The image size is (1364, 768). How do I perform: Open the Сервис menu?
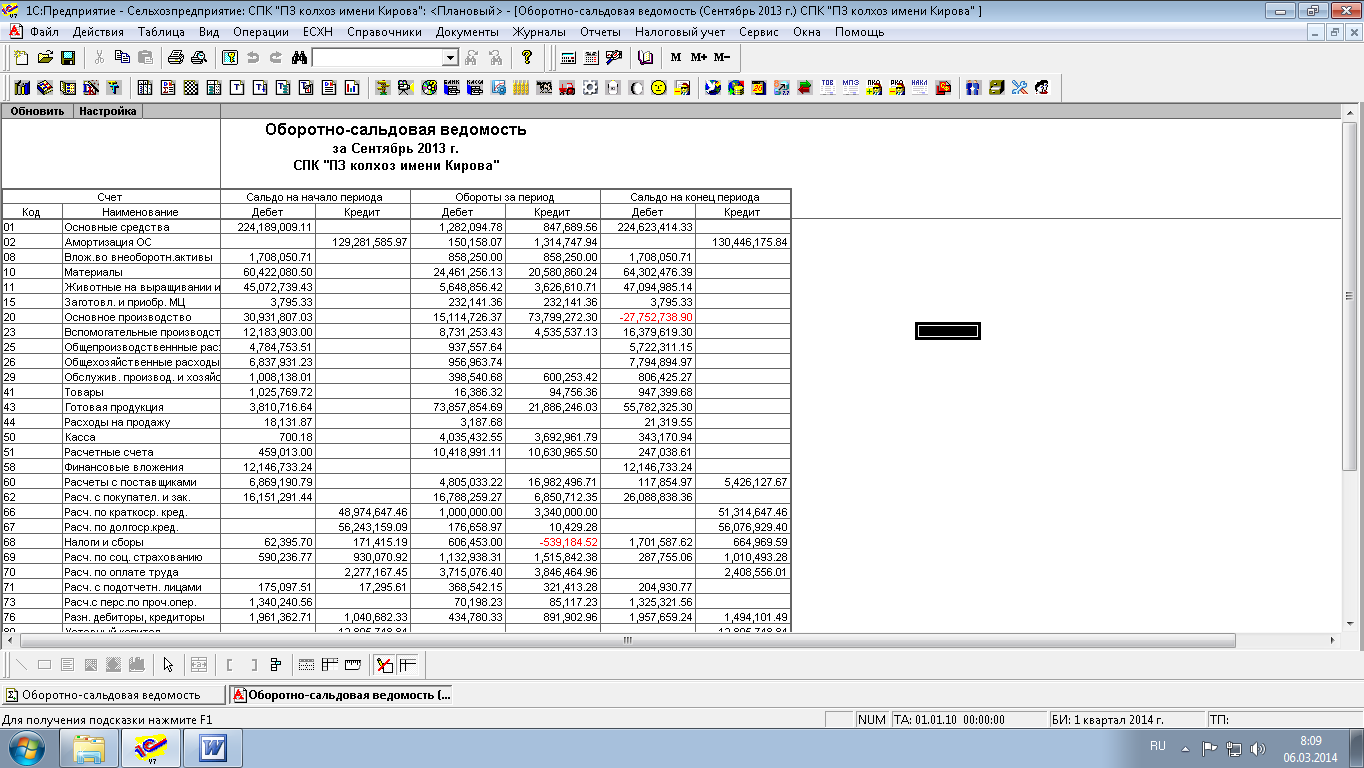[x=759, y=32]
